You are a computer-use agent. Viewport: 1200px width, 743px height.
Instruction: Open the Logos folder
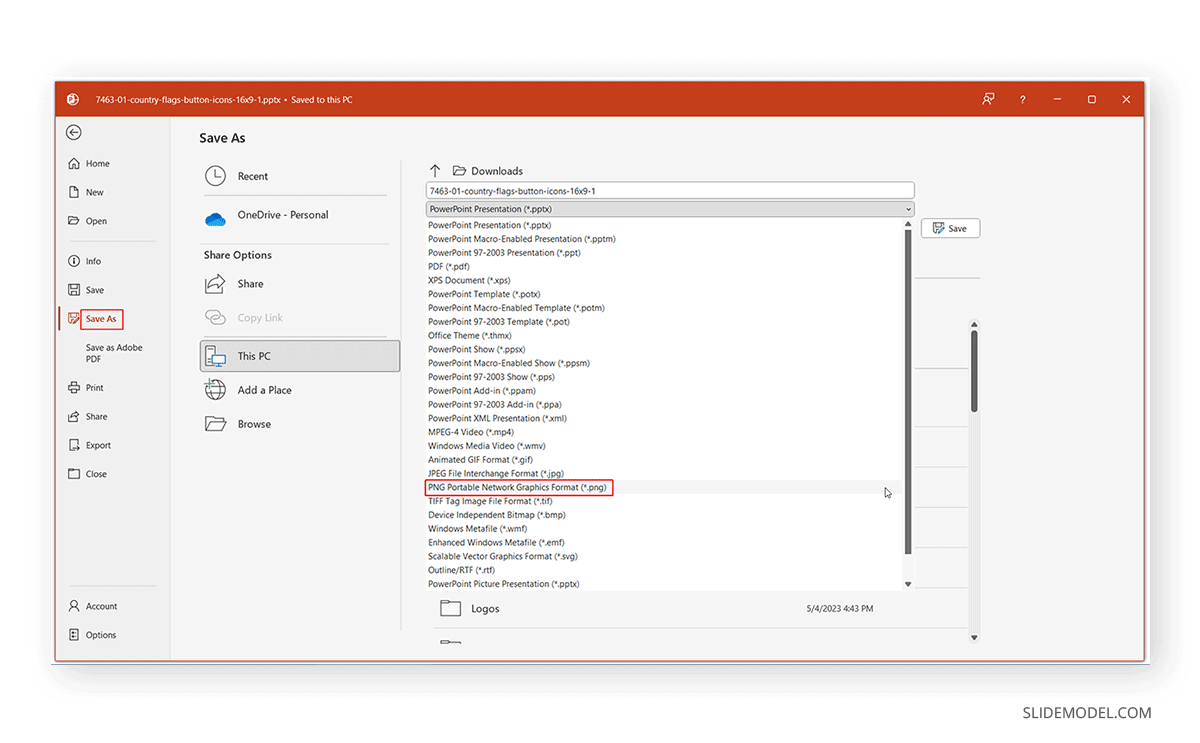click(x=485, y=608)
